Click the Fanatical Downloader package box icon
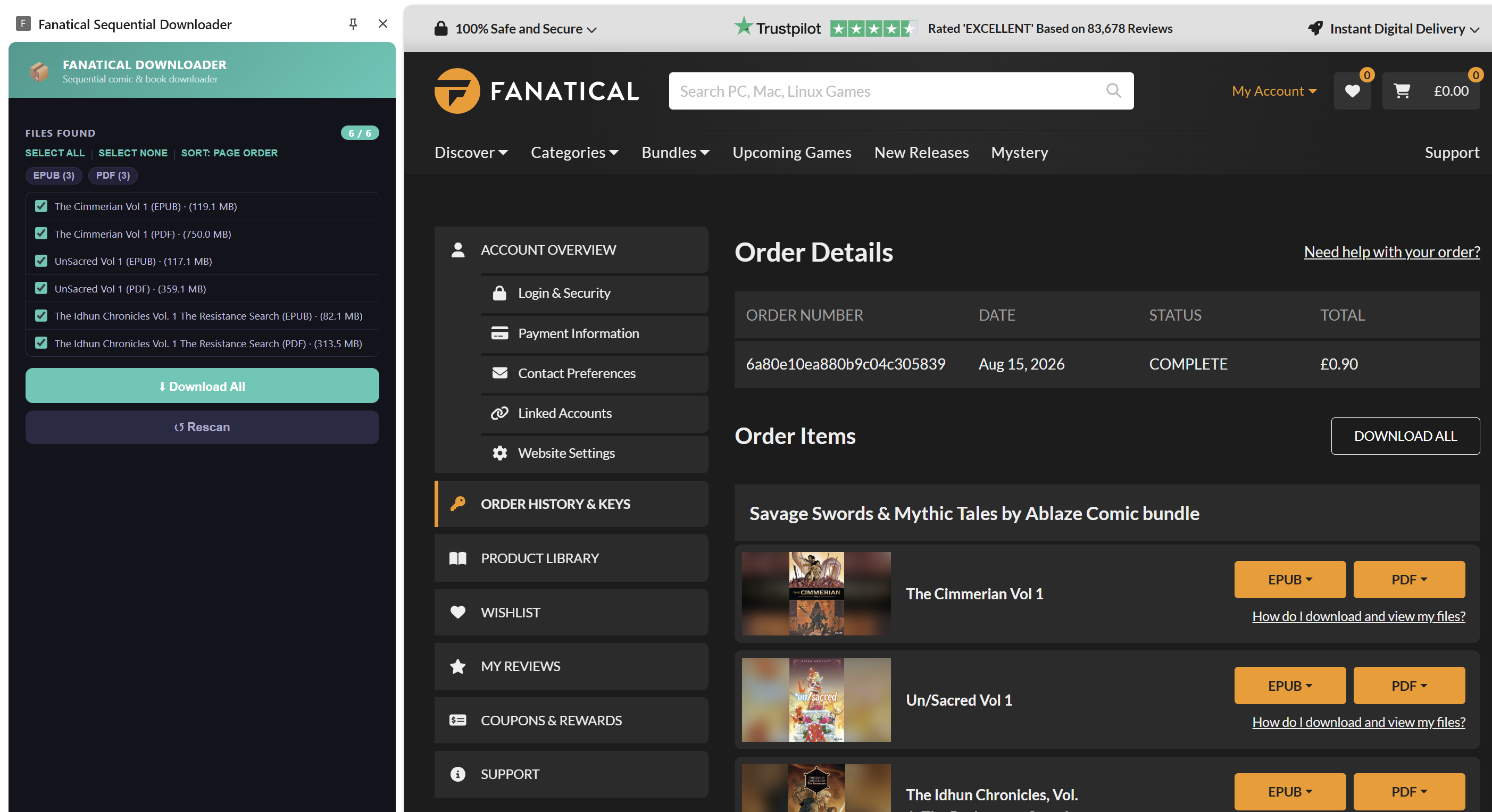 click(39, 71)
